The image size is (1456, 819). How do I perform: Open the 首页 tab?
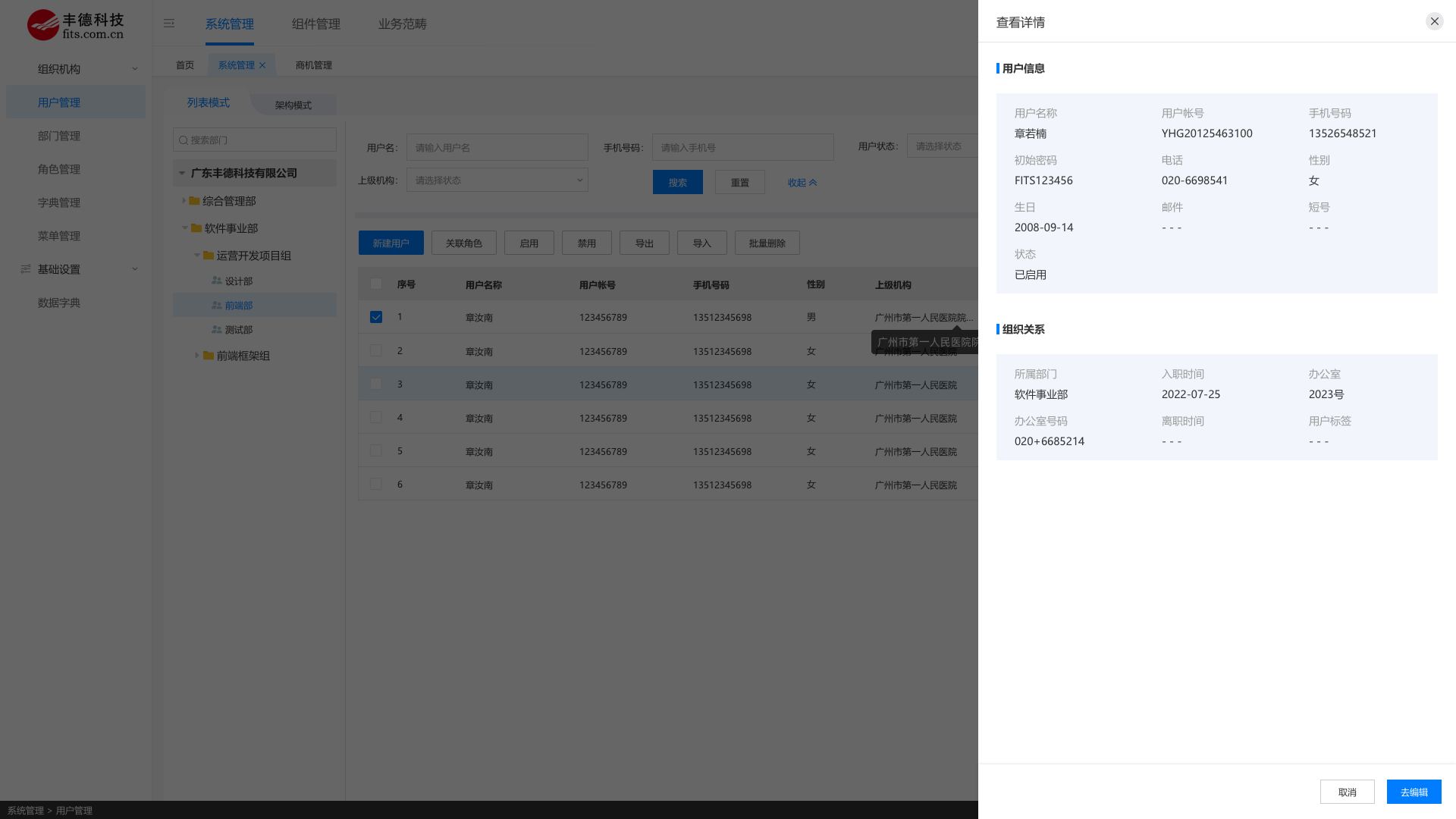pyautogui.click(x=185, y=65)
